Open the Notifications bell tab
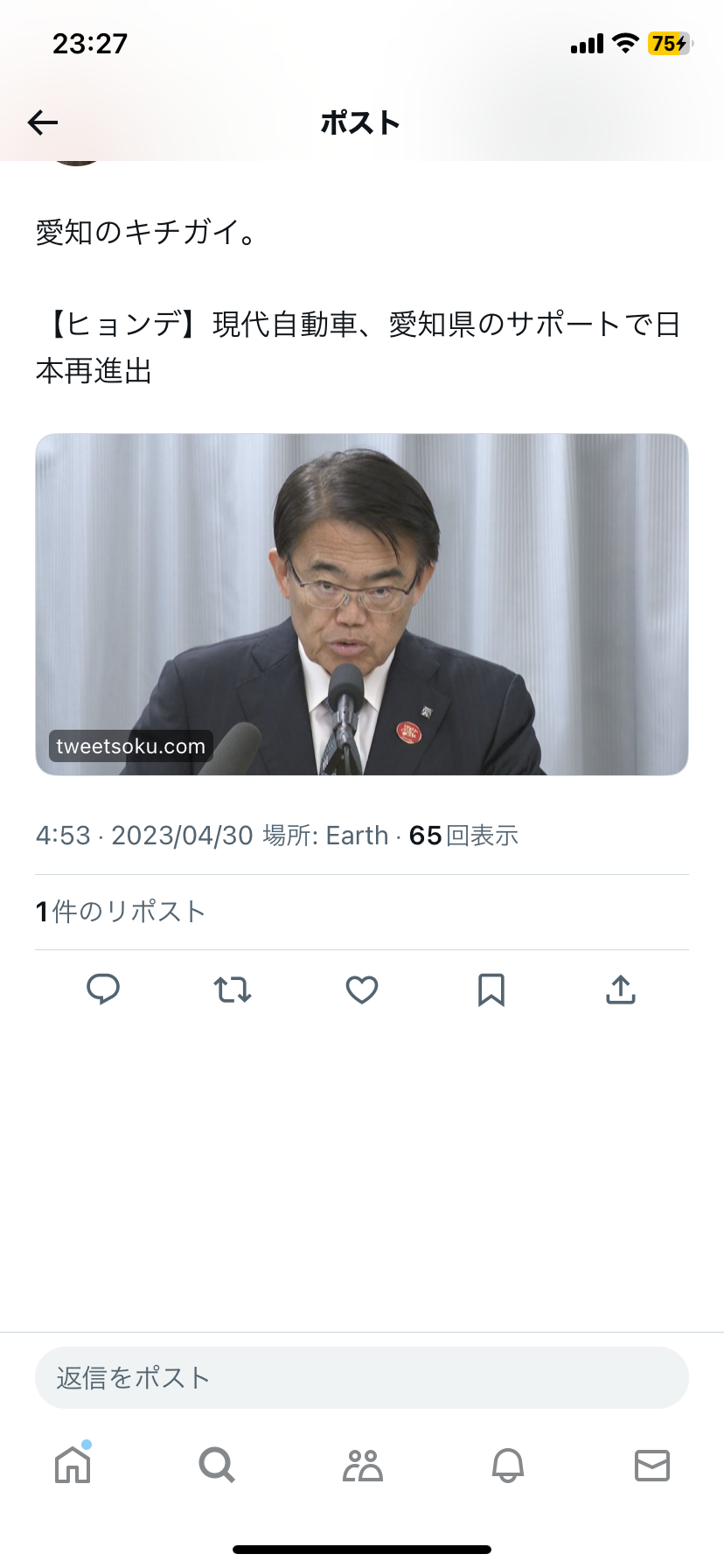This screenshot has width=724, height=1568. [507, 1465]
